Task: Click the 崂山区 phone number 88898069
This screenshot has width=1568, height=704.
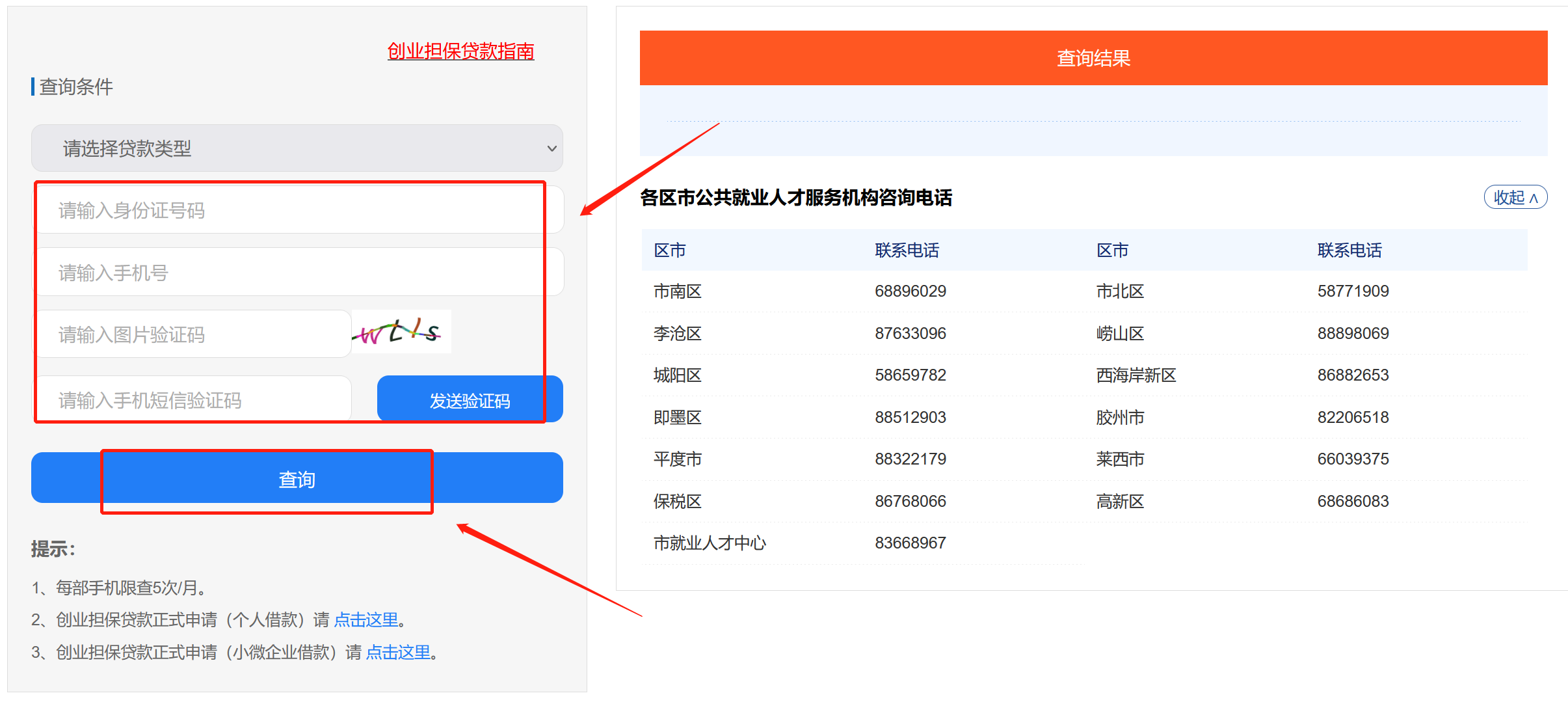Action: 1353,333
